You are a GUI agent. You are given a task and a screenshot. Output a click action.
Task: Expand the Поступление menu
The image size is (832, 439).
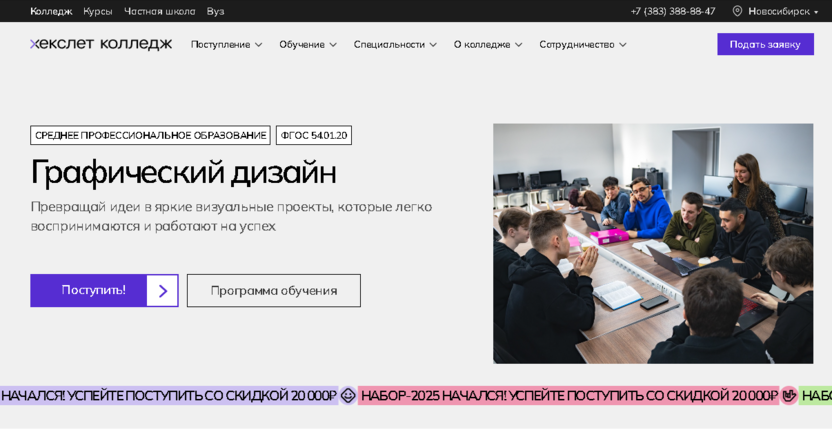227,45
